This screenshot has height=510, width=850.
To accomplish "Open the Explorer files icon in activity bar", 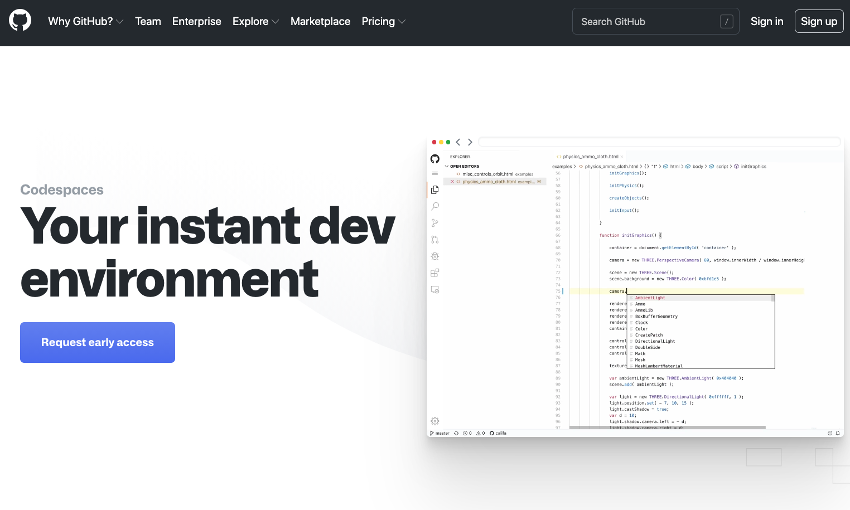I will click(435, 190).
